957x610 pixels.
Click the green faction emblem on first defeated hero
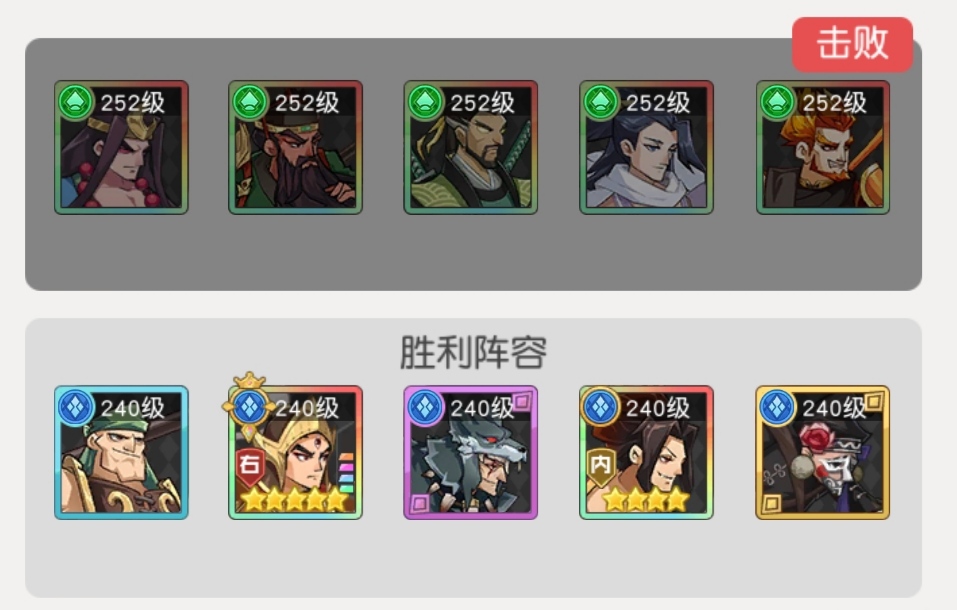click(x=76, y=102)
